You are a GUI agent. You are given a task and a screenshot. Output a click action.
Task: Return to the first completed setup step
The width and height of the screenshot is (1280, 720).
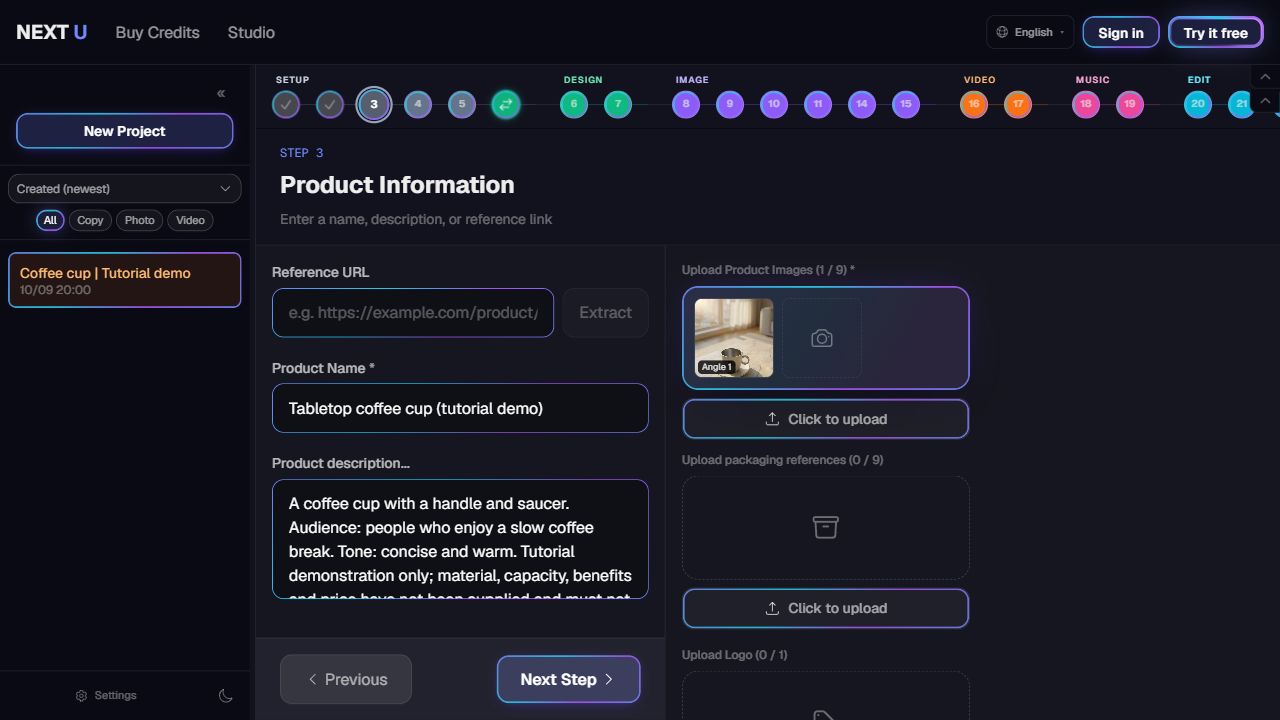[286, 104]
